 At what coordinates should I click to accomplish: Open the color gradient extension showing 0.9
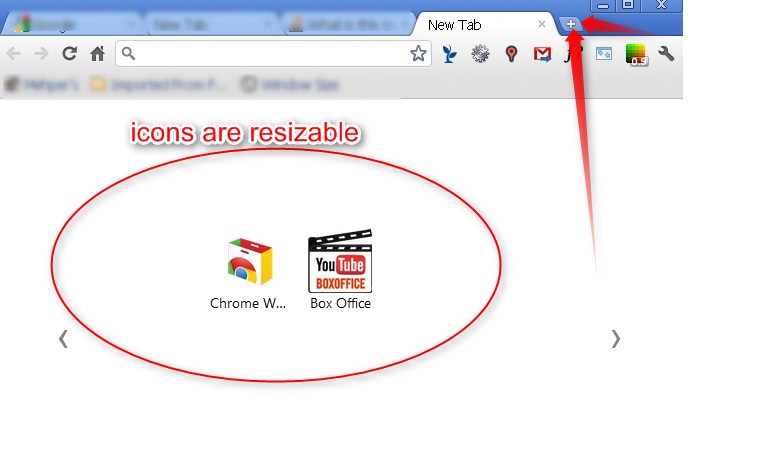coord(636,54)
